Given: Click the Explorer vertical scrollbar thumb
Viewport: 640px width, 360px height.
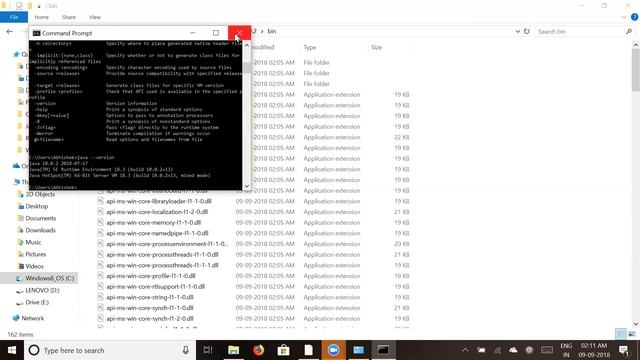Looking at the screenshot, I should (636, 69).
